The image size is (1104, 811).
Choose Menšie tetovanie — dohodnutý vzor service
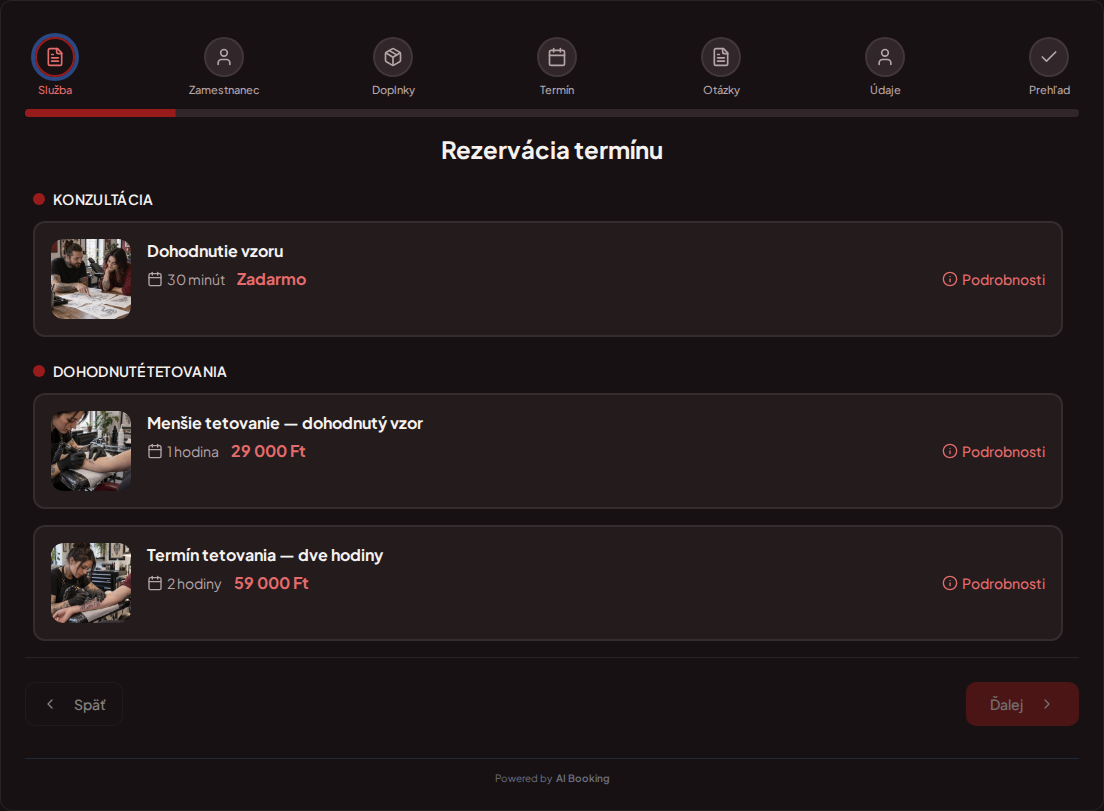pyautogui.click(x=548, y=451)
